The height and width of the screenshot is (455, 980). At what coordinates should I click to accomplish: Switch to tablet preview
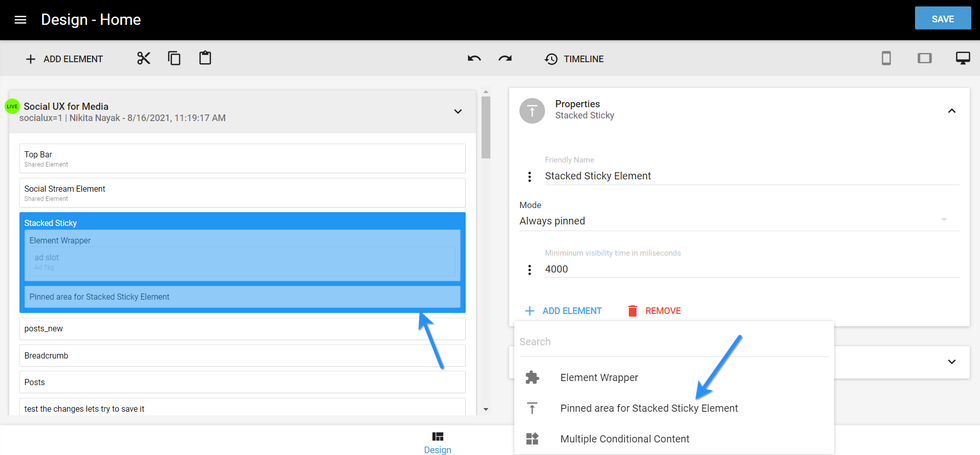[924, 59]
